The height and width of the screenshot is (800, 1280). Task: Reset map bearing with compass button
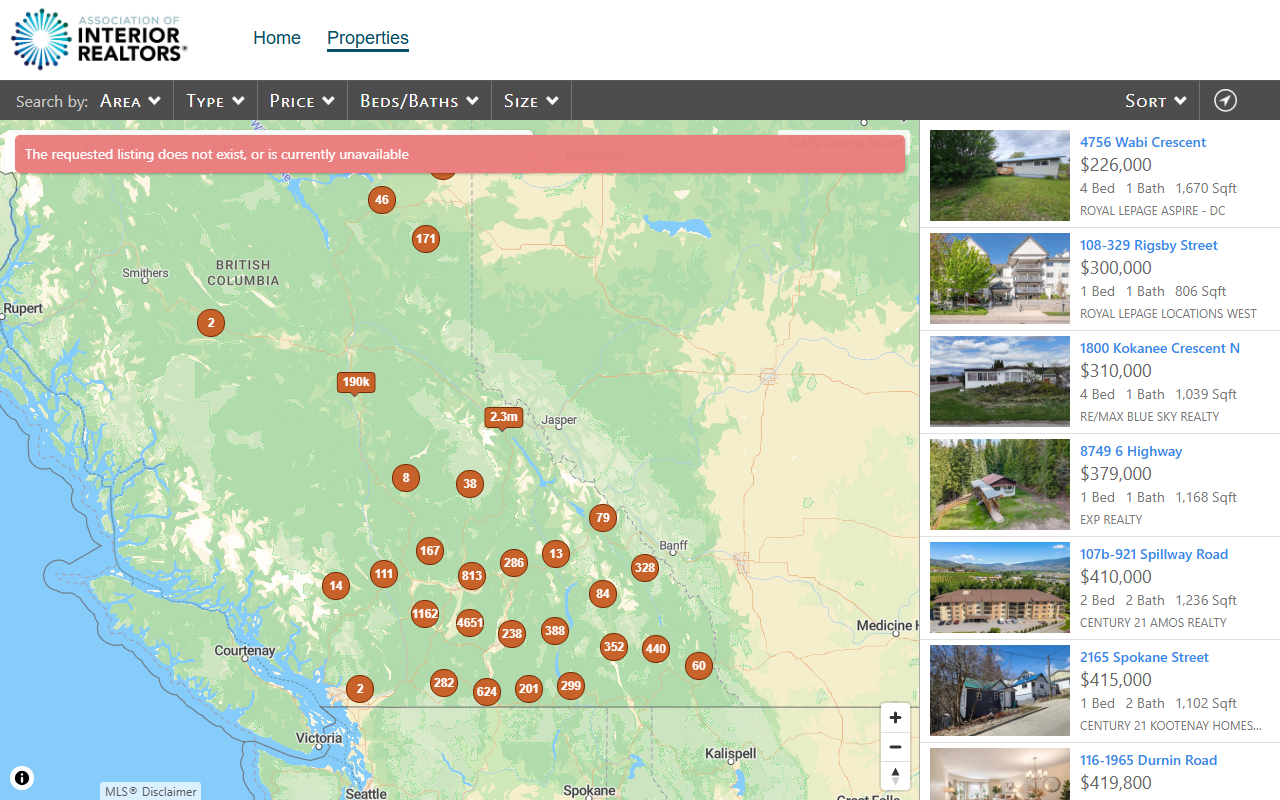pyautogui.click(x=895, y=776)
